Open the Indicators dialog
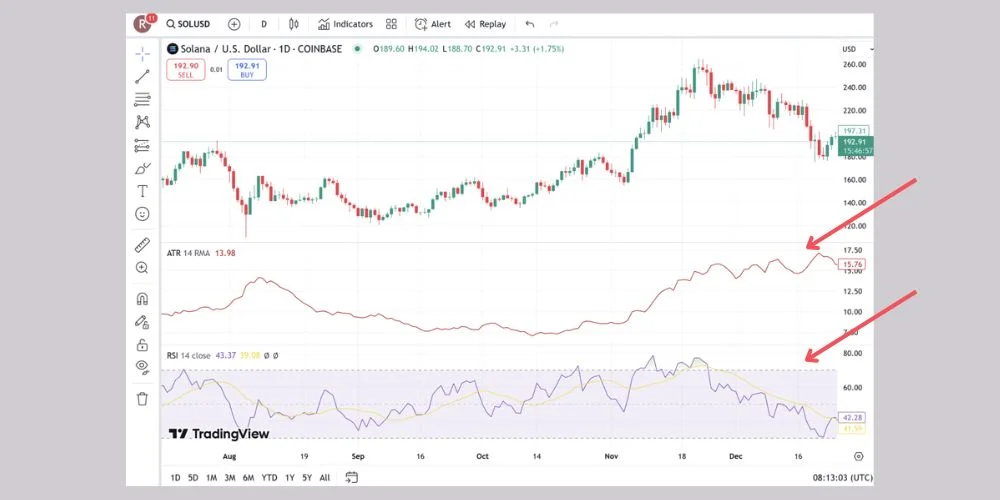The image size is (1000, 500). tap(345, 24)
